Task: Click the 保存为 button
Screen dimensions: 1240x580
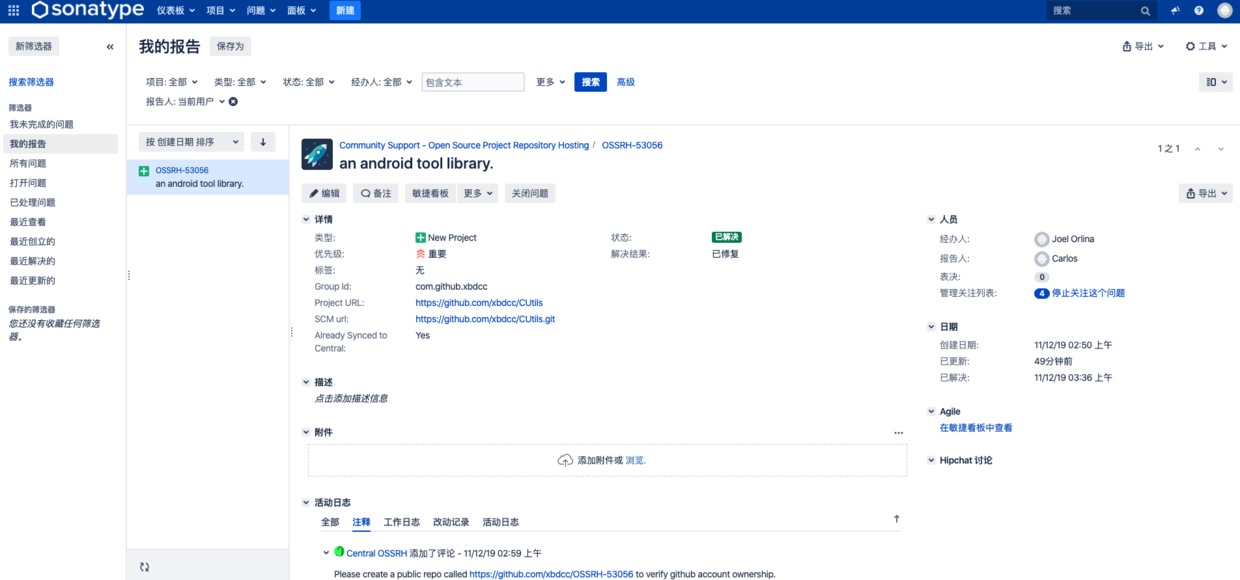Action: pyautogui.click(x=230, y=47)
